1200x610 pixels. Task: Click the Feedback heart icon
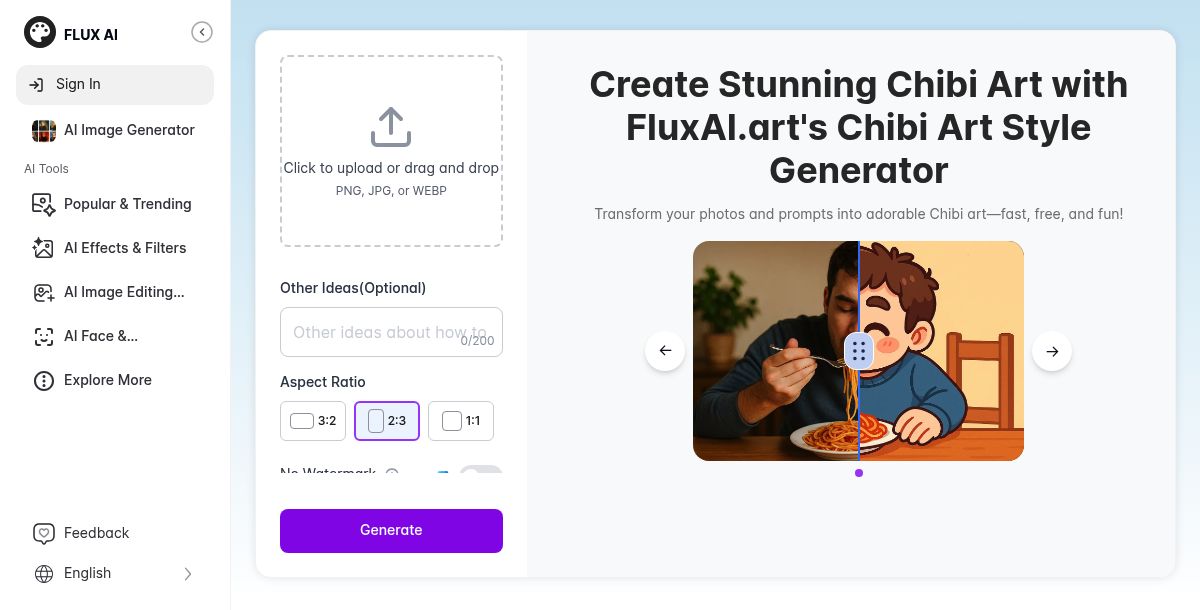pos(43,533)
